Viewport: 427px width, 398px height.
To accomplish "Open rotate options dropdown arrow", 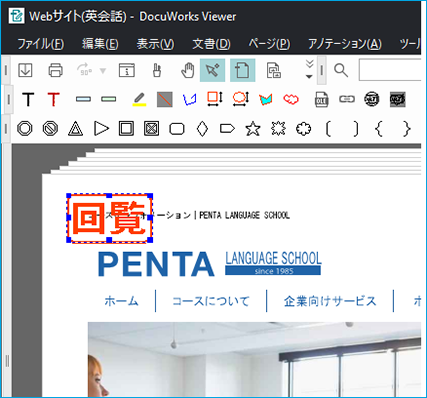I will (x=103, y=71).
